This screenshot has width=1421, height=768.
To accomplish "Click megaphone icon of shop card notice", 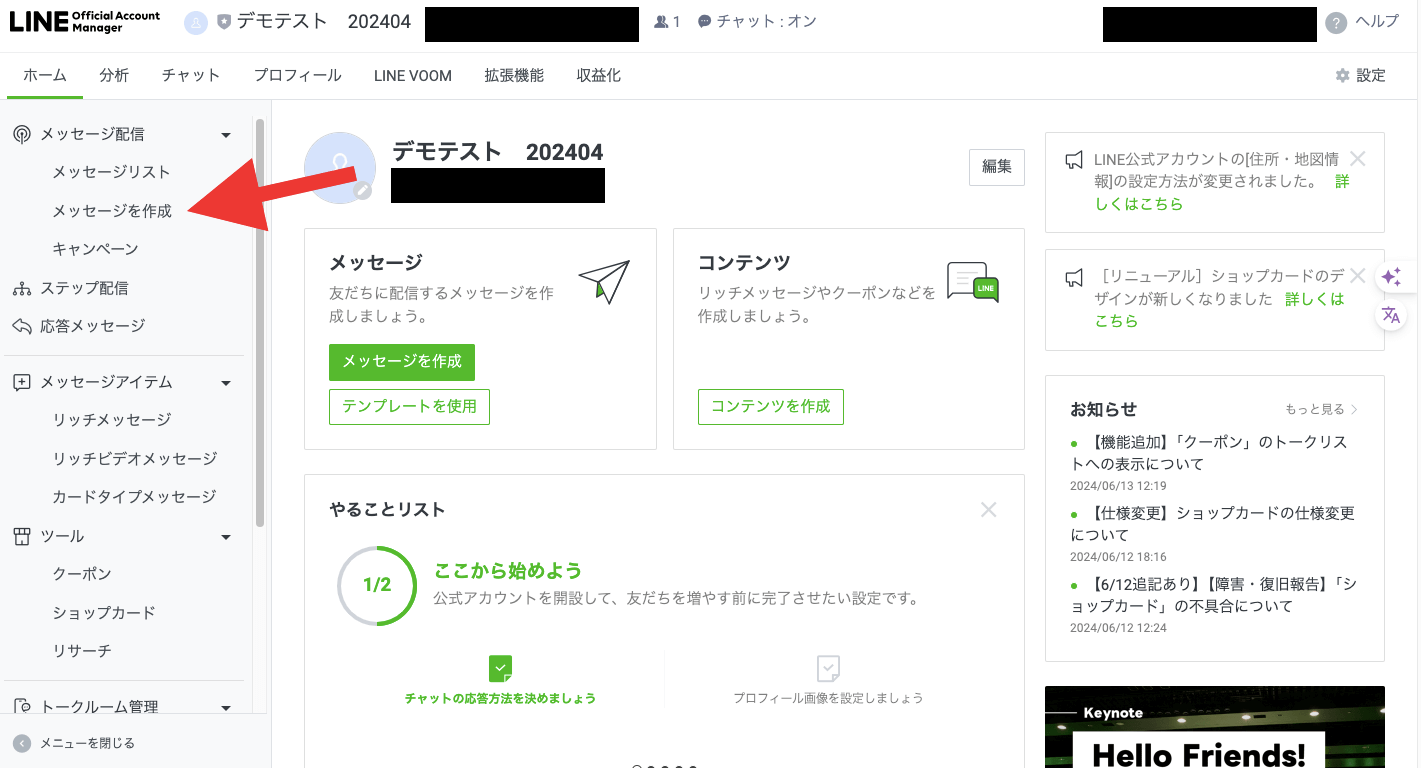I will click(1074, 277).
